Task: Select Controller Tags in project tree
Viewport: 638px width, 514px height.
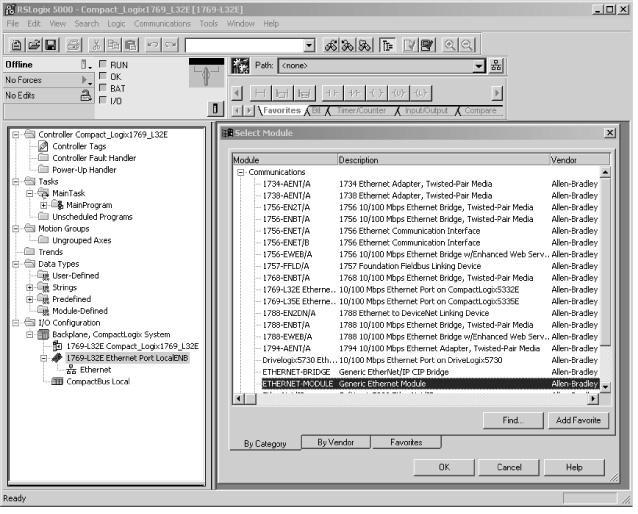Action: pyautogui.click(x=79, y=146)
